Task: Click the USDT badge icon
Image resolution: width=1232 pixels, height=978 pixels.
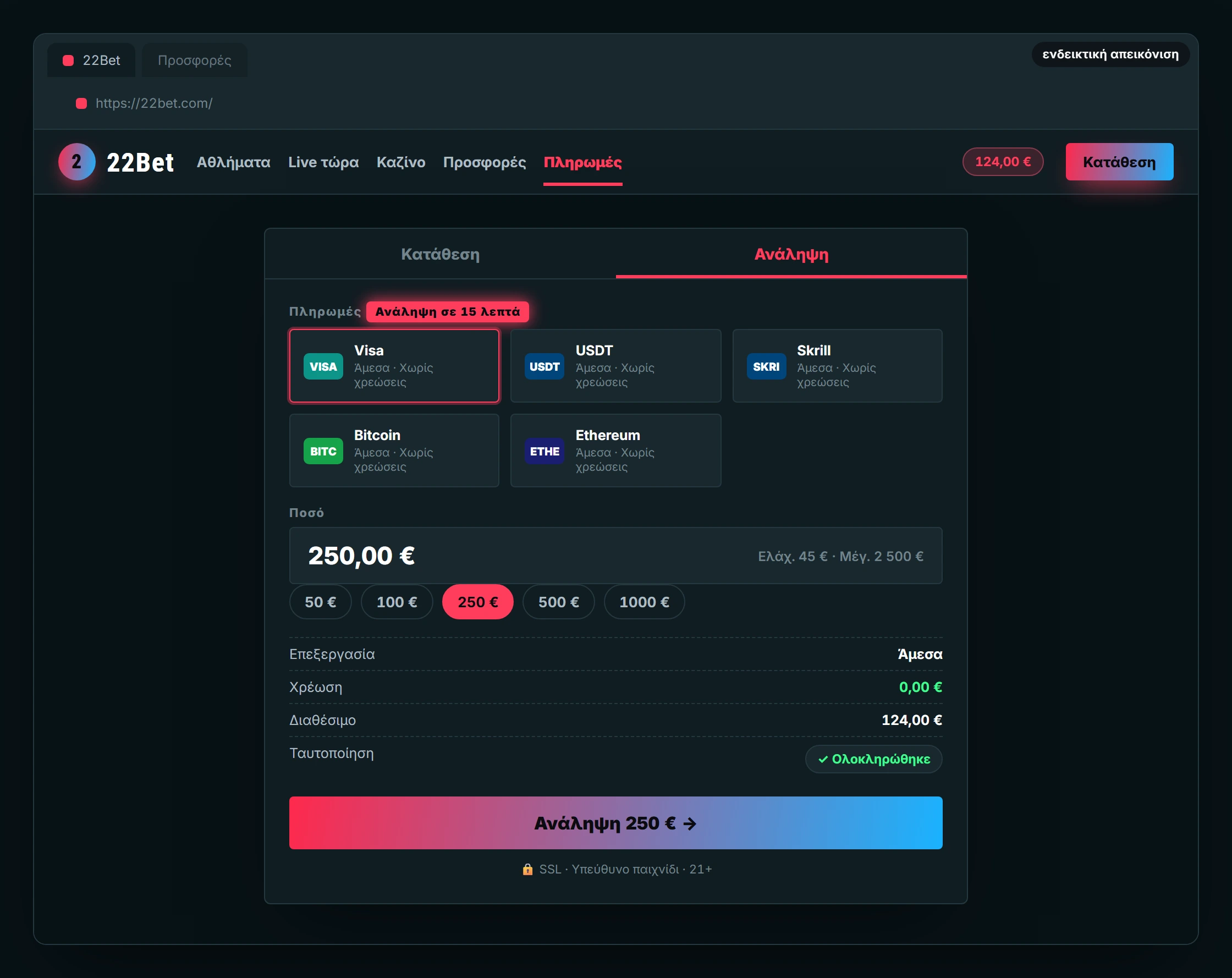Action: [x=544, y=366]
